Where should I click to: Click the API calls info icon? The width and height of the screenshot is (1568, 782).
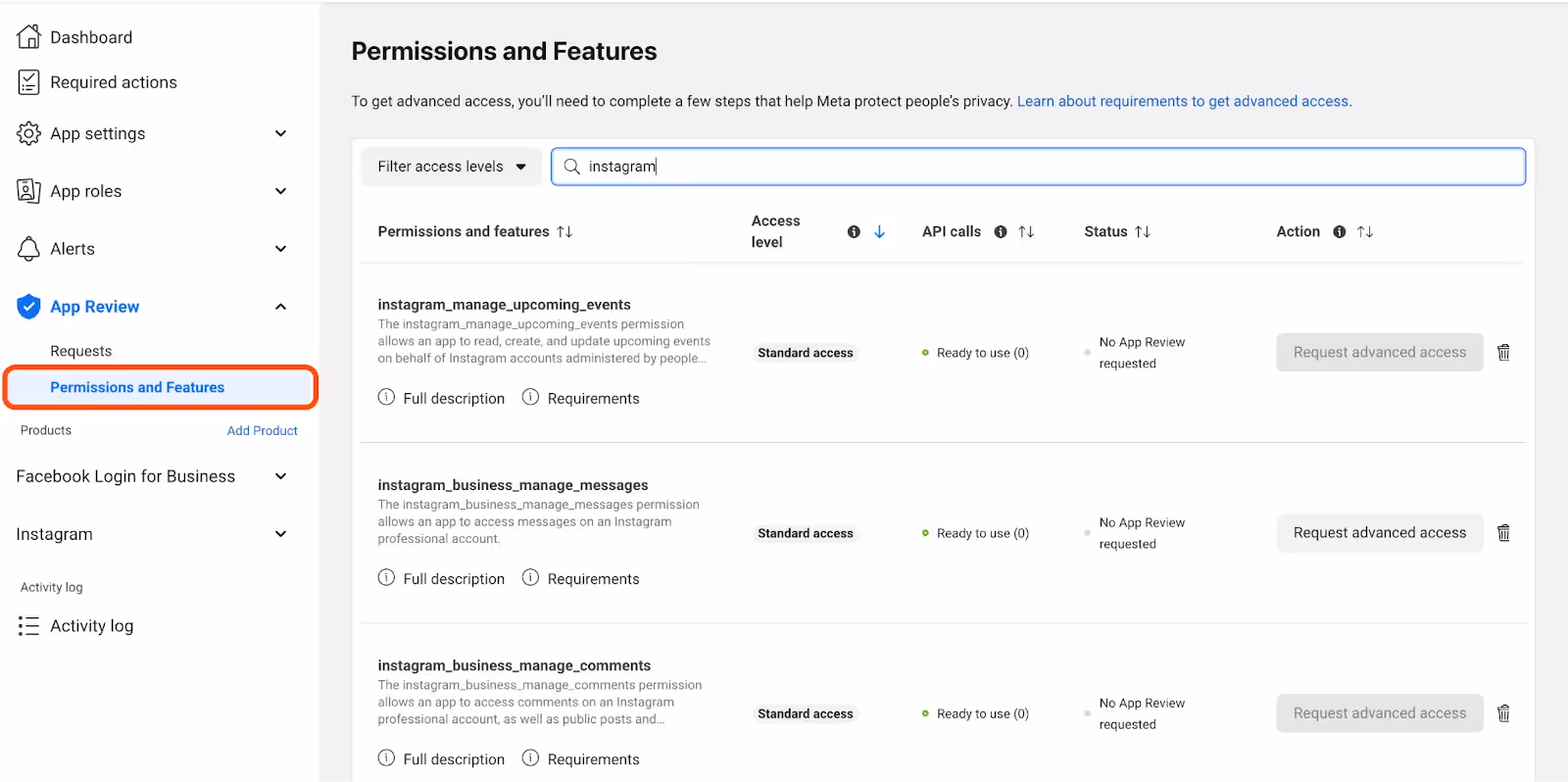(1001, 232)
